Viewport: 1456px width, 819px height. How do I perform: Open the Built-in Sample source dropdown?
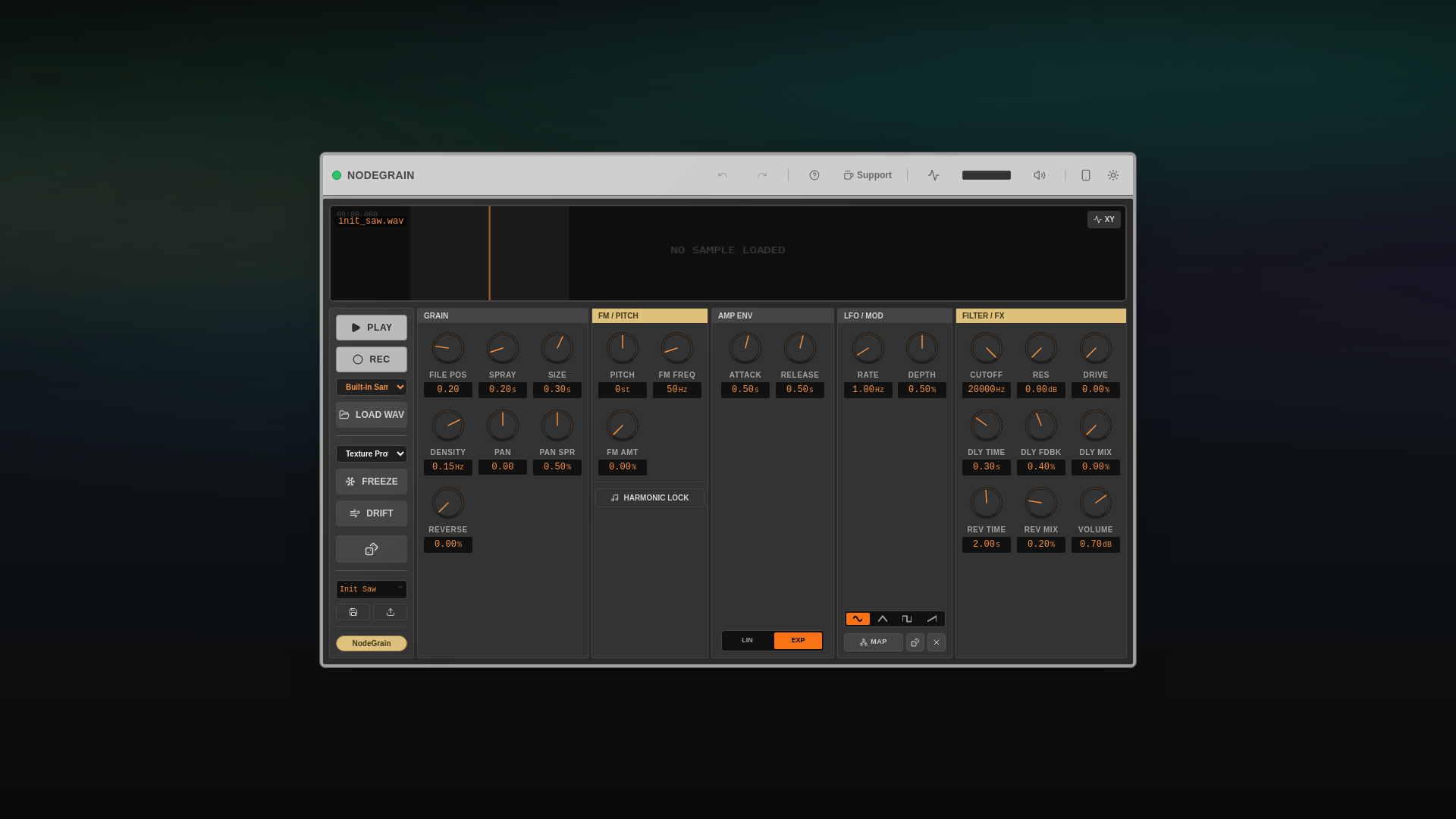pyautogui.click(x=371, y=387)
